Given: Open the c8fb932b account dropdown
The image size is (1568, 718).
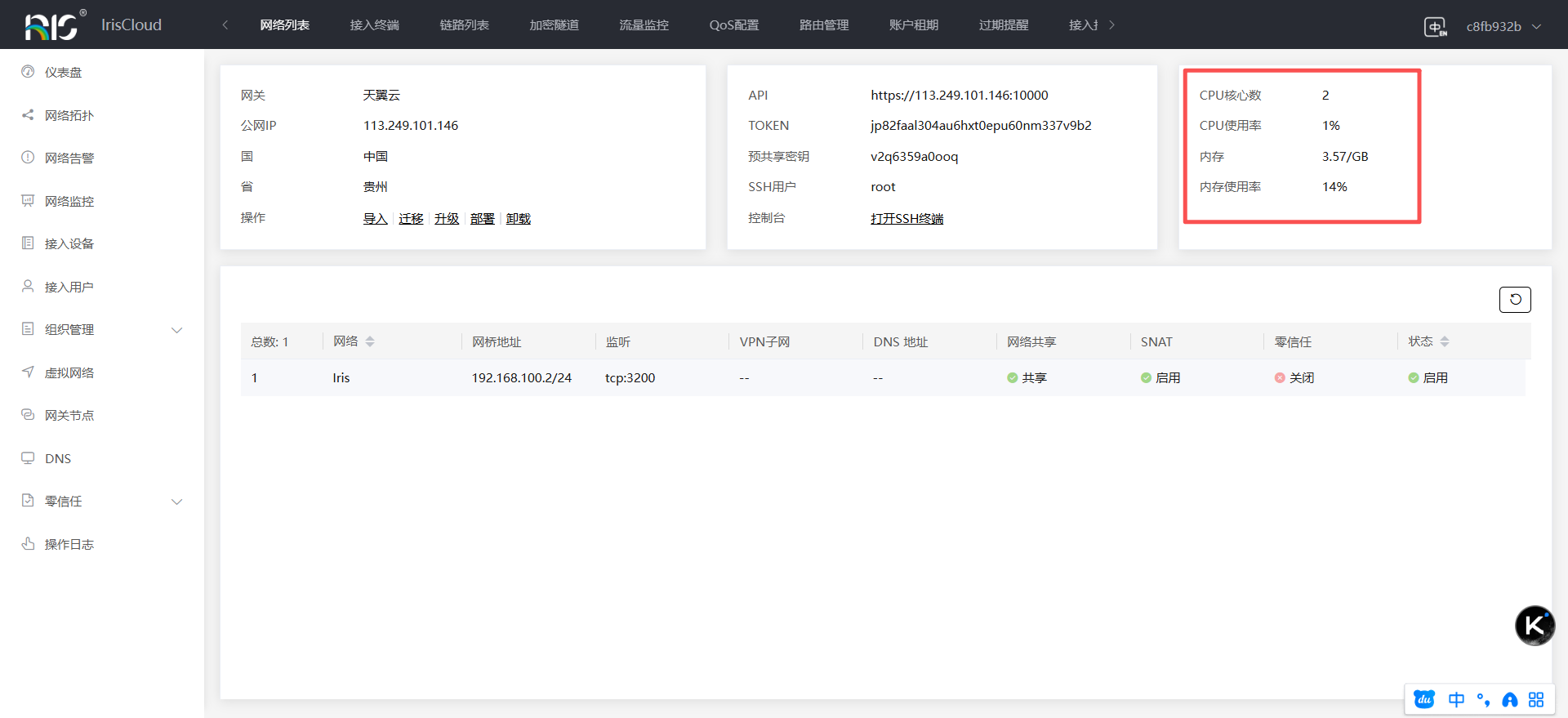Looking at the screenshot, I should click(x=1503, y=26).
